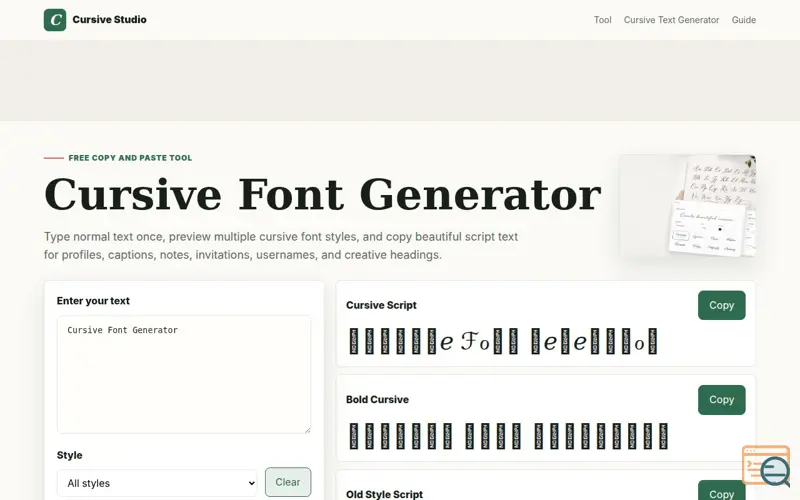Click the Style label
The image size is (800, 500).
[x=69, y=455]
